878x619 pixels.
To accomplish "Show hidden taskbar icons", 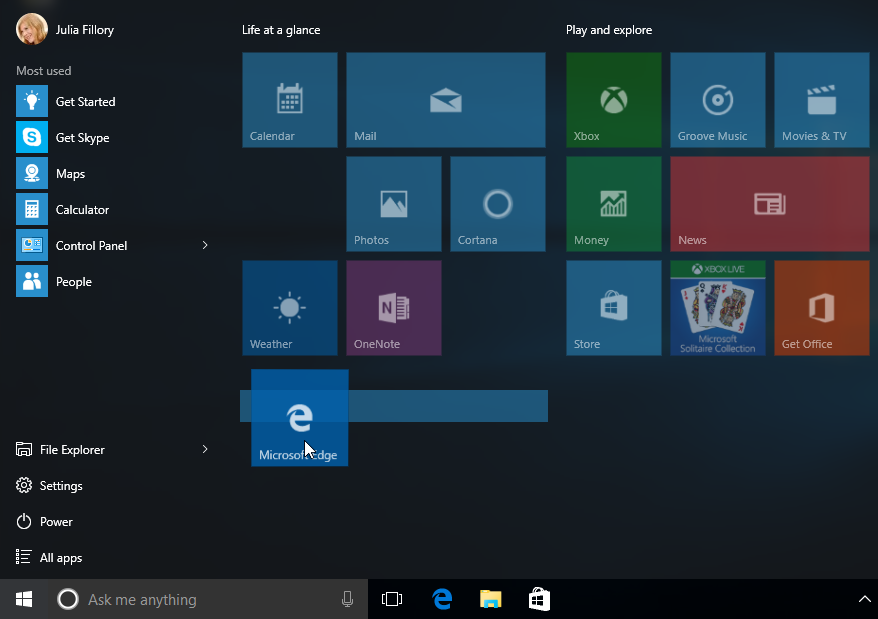I will (866, 598).
